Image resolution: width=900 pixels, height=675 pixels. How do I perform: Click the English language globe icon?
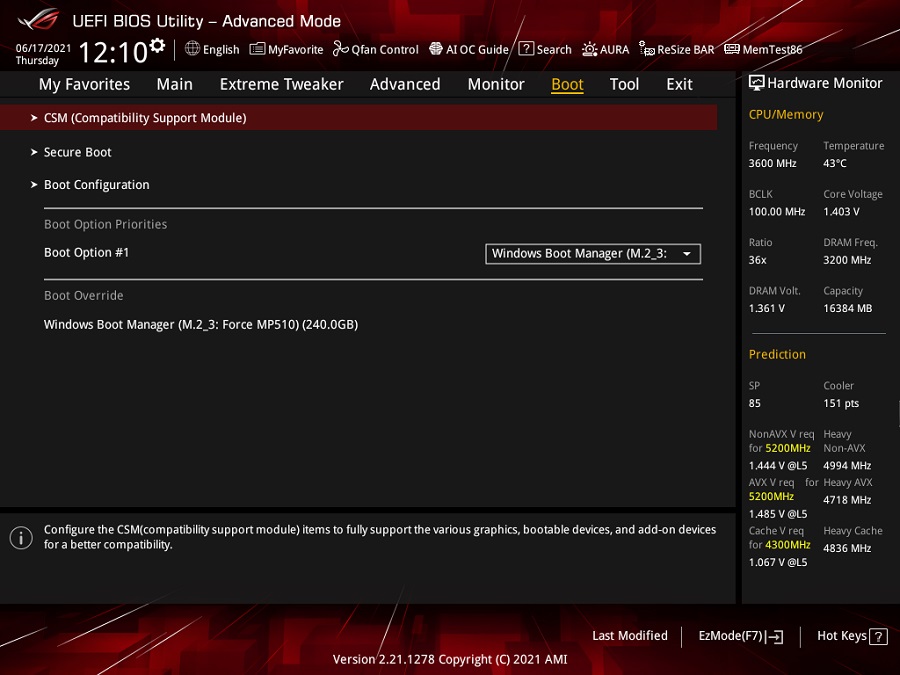click(x=192, y=49)
